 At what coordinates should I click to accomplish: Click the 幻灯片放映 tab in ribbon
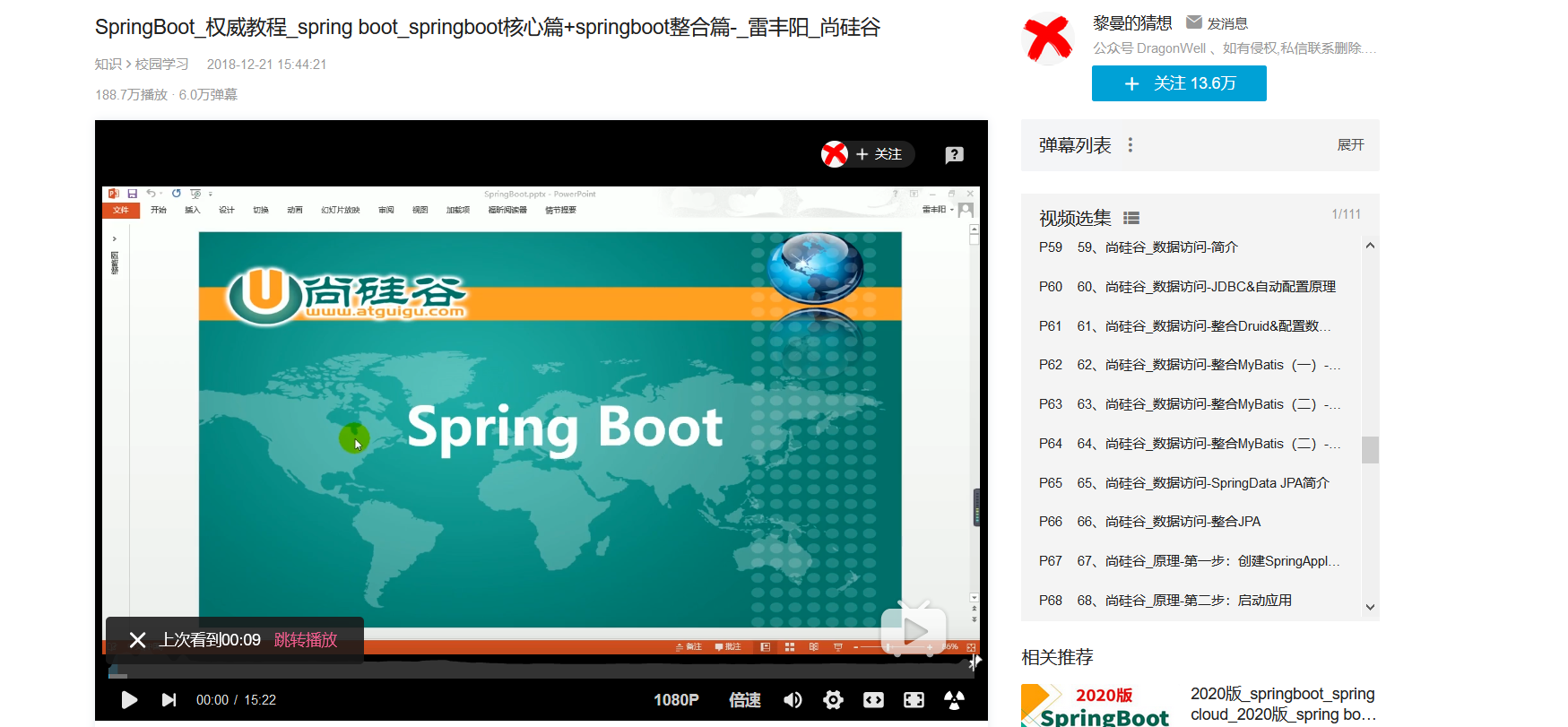(x=341, y=210)
